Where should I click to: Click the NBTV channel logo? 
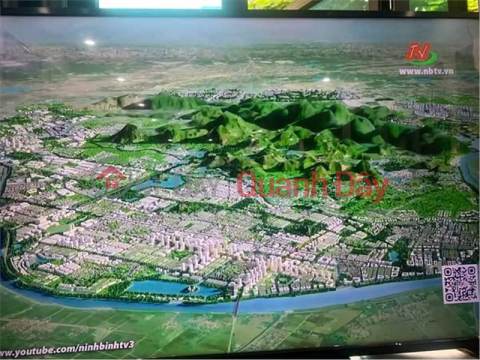coord(421,54)
